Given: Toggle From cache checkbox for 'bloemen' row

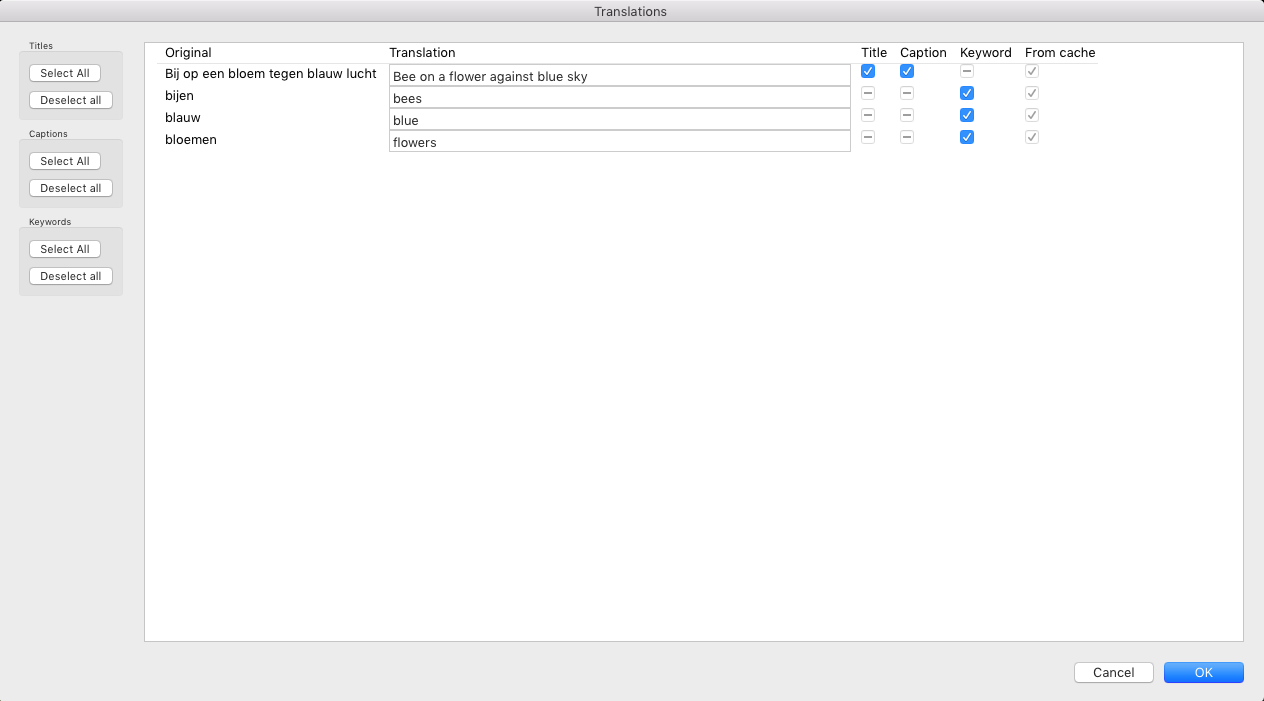Looking at the screenshot, I should tap(1032, 137).
